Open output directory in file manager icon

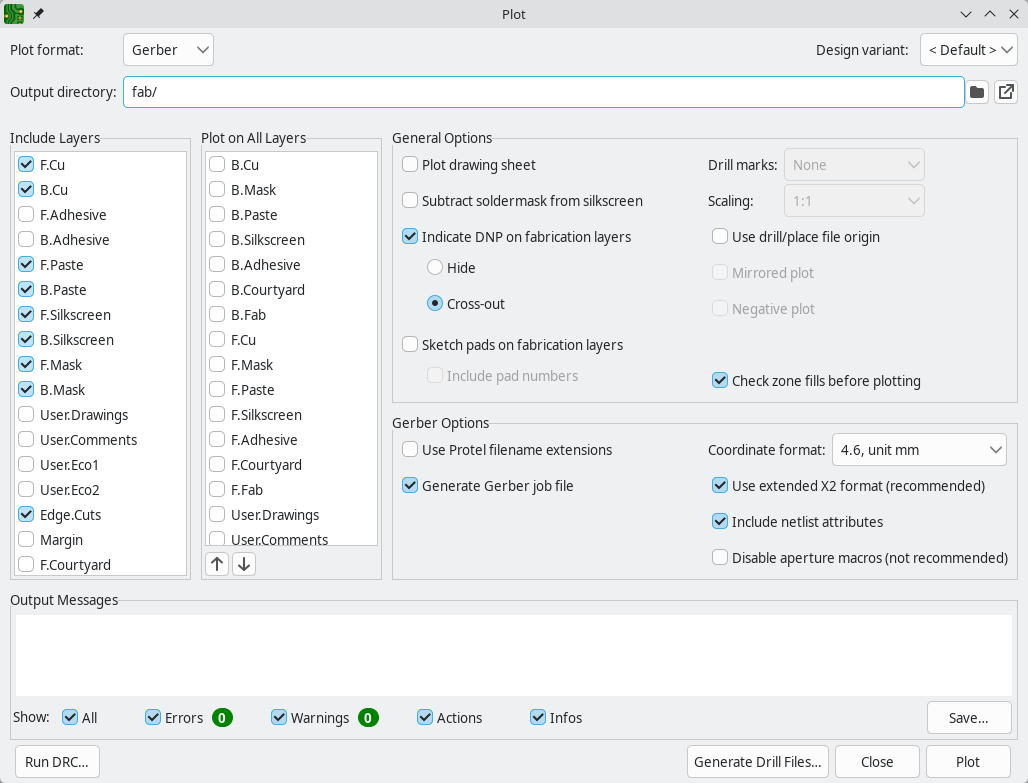[x=1006, y=93]
